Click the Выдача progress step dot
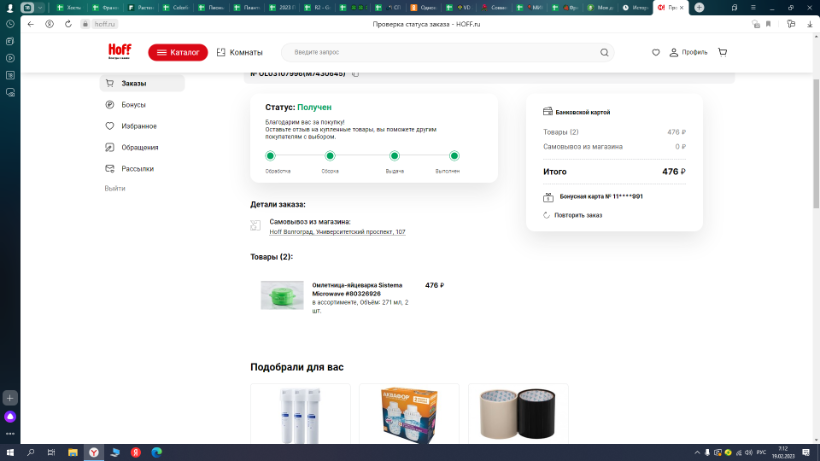This screenshot has height=461, width=820. point(395,156)
